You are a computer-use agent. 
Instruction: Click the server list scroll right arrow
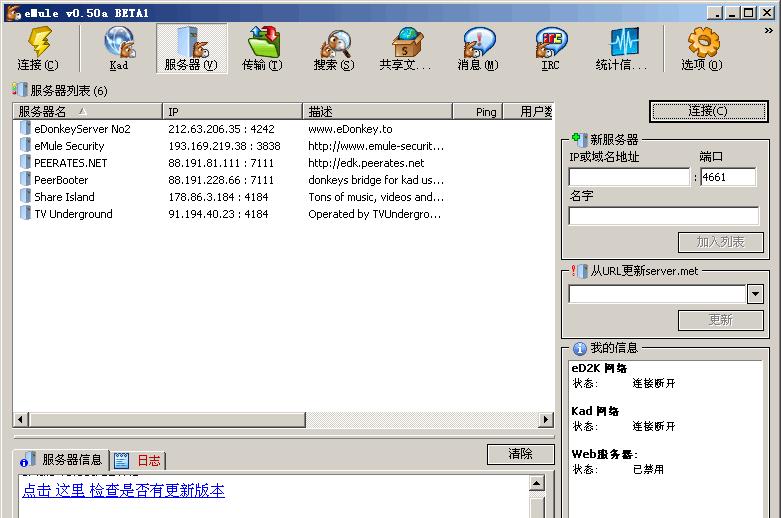tap(546, 419)
